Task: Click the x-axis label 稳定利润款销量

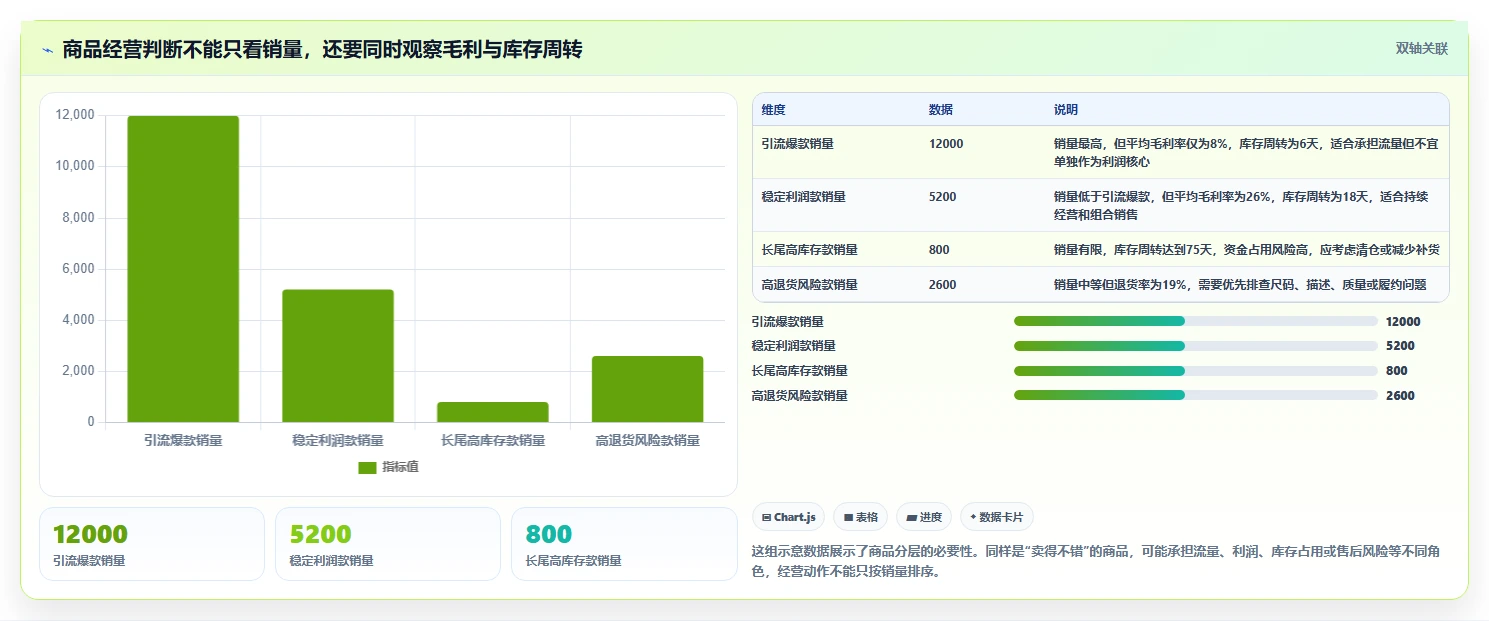Action: pyautogui.click(x=338, y=440)
